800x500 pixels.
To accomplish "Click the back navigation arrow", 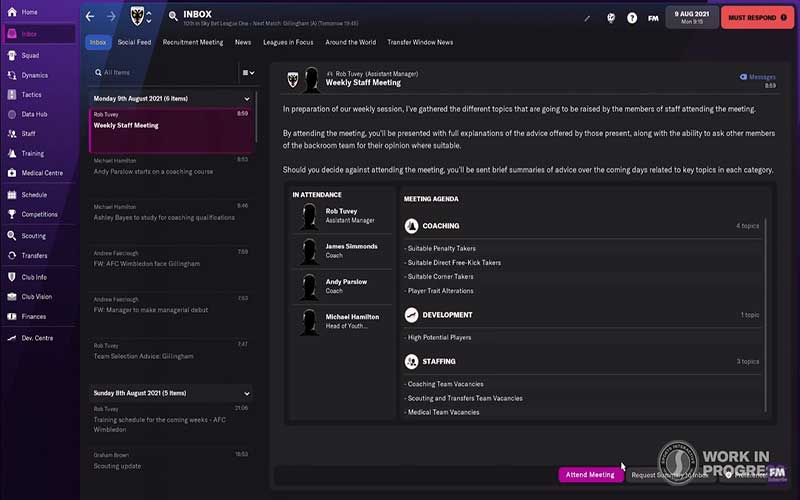I will click(x=90, y=16).
